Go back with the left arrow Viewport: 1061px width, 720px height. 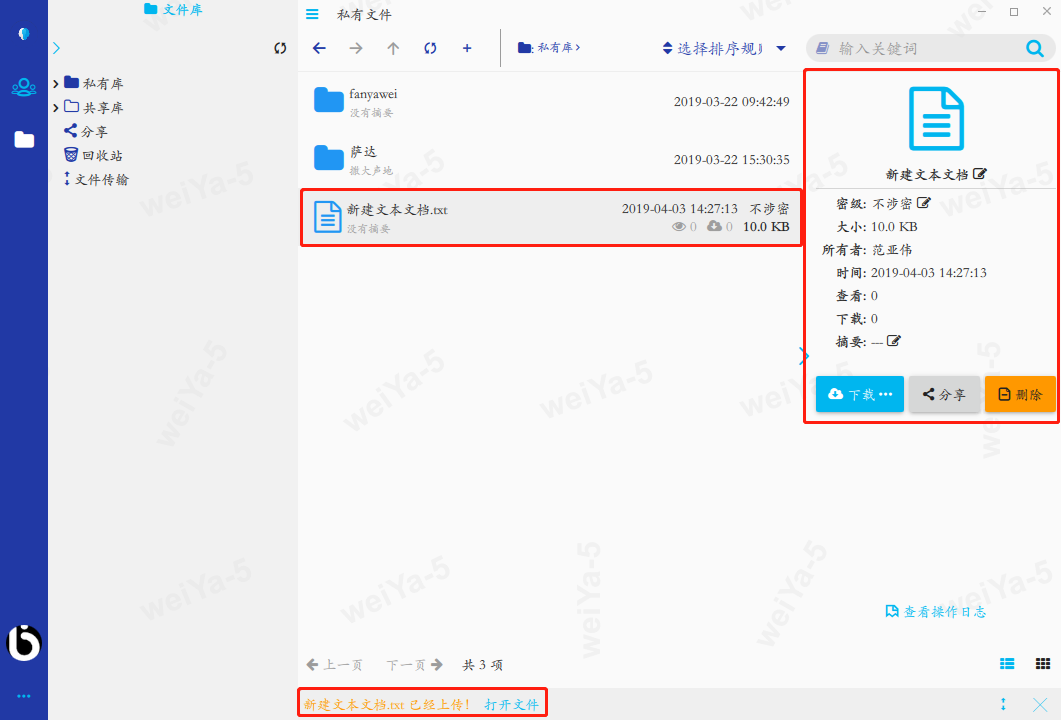click(x=319, y=48)
